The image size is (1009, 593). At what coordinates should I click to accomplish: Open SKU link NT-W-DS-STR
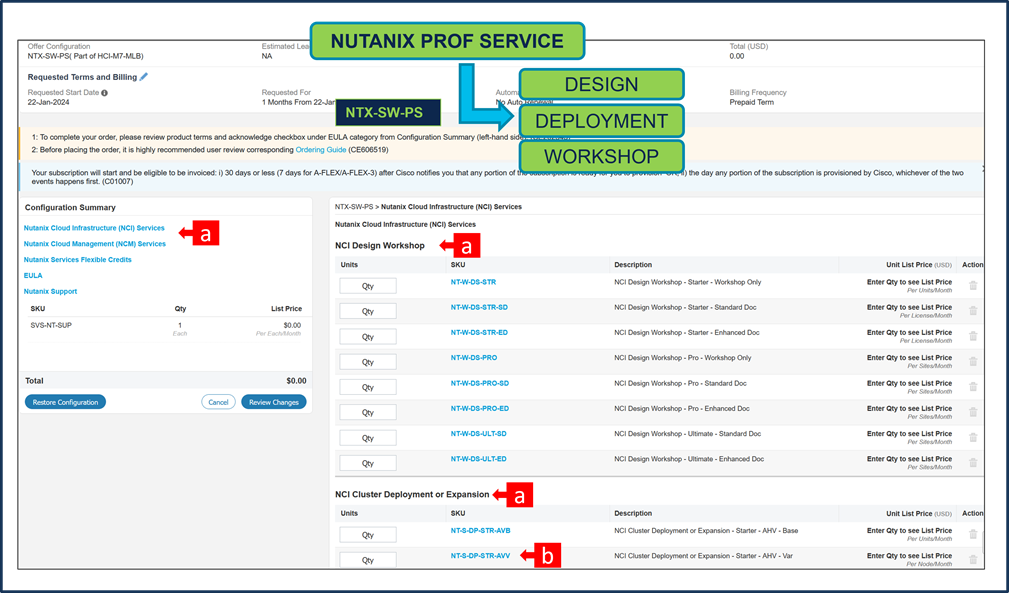coord(473,282)
